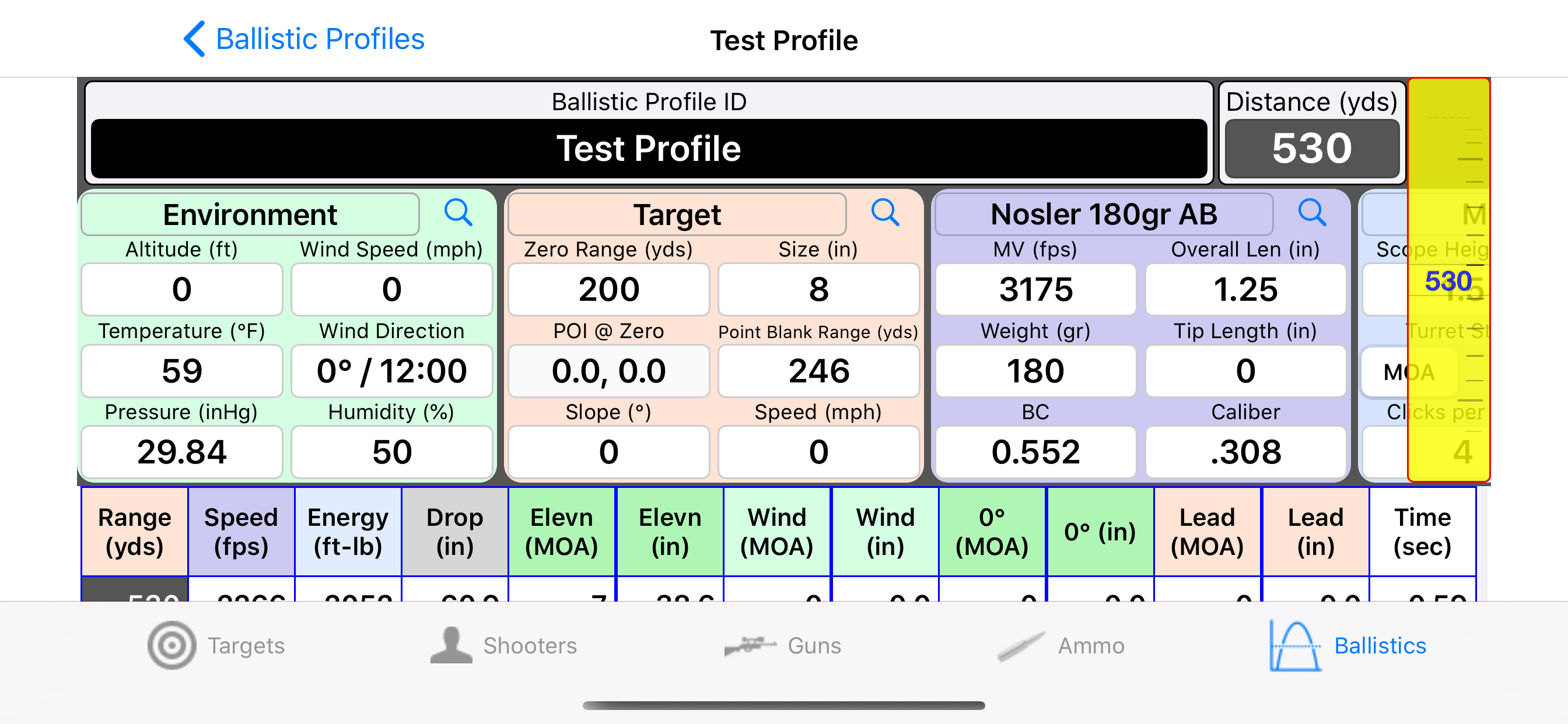Edit the Zero Range value 200
Screen dimensions: 1568x724
[x=608, y=290]
